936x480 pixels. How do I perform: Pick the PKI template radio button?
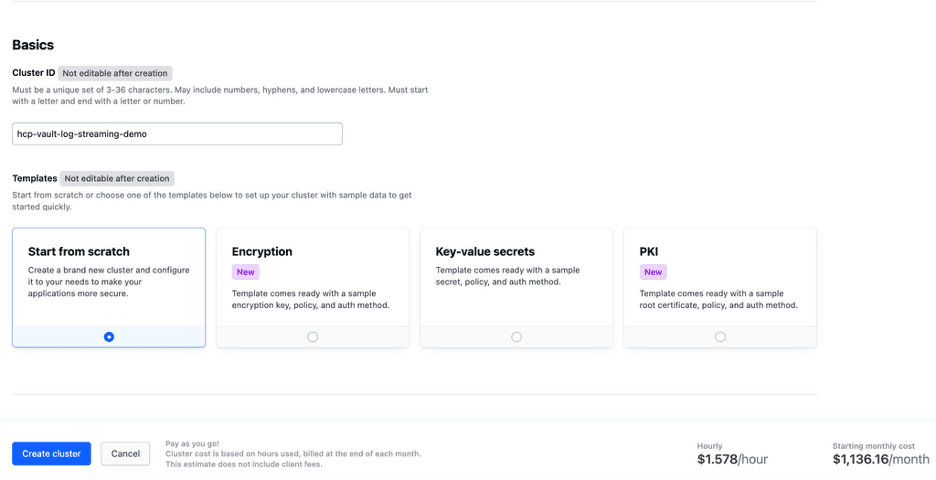pyautogui.click(x=720, y=337)
